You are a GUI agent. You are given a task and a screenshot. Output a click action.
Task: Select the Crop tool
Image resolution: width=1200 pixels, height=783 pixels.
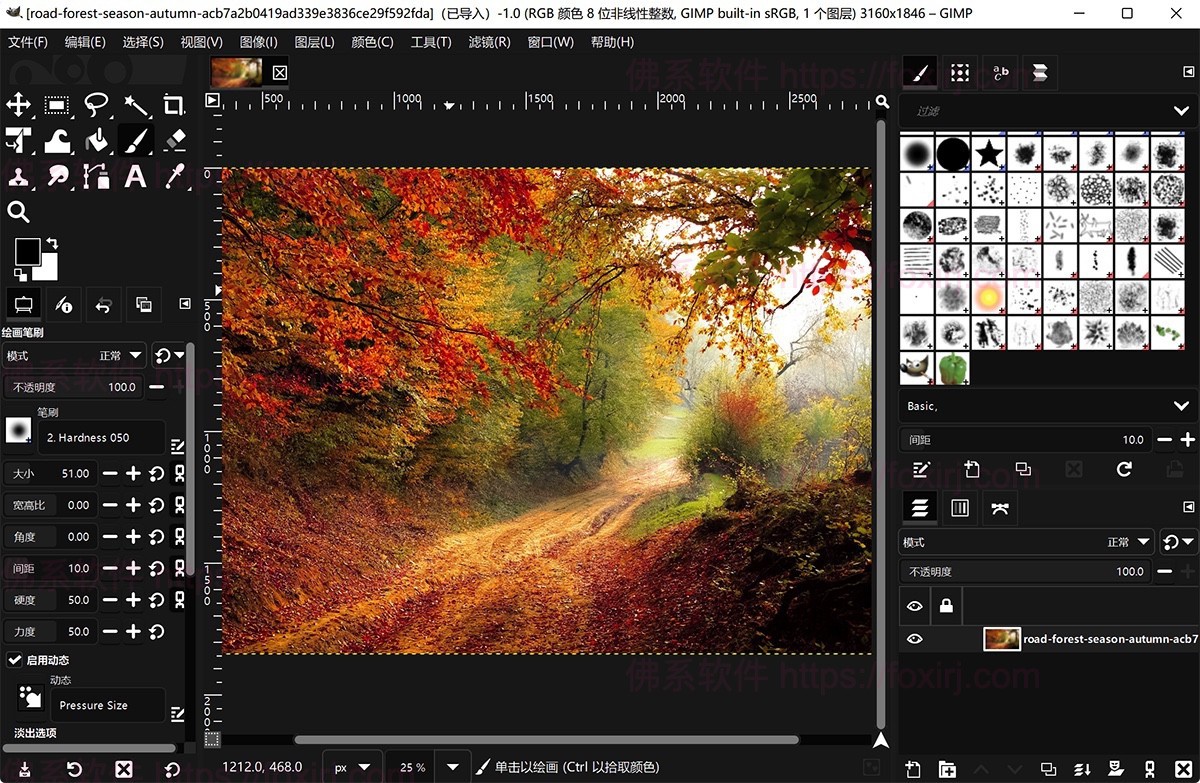click(176, 105)
